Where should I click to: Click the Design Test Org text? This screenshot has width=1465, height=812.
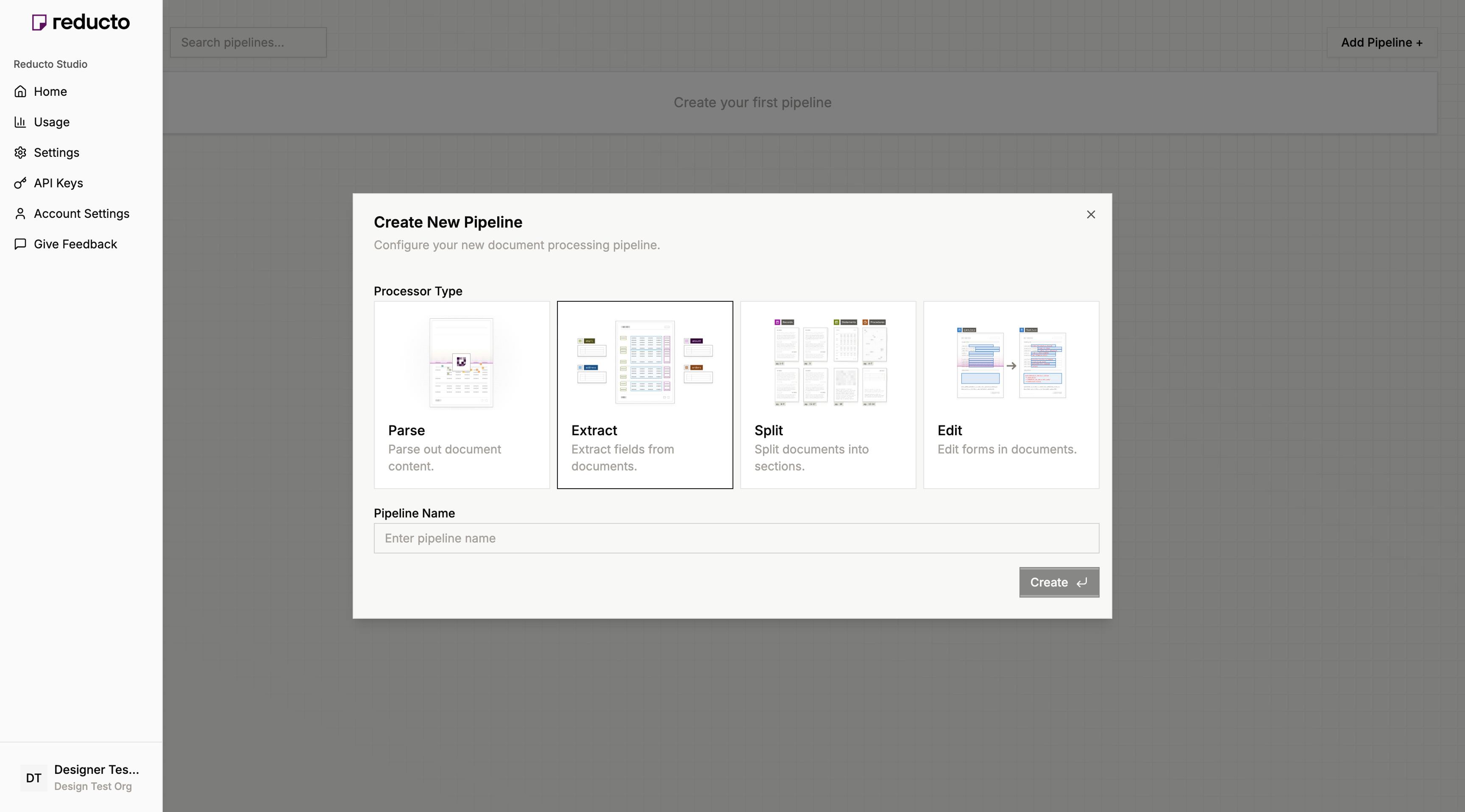[x=93, y=787]
